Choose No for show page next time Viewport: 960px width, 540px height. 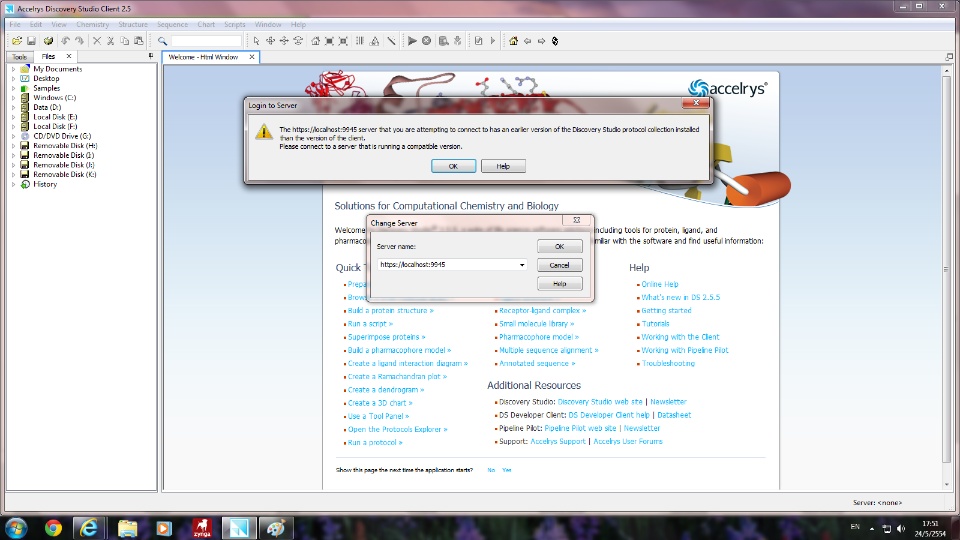491,470
